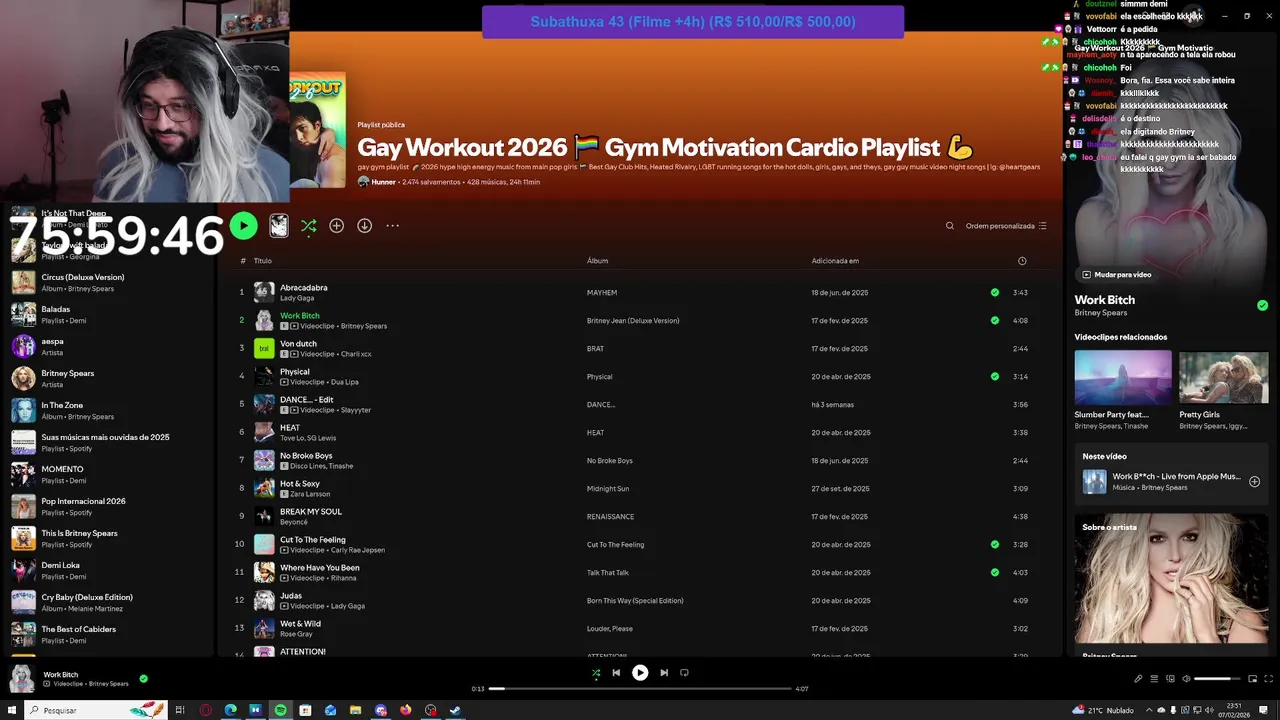
Task: Enter full screen mode icon
Action: point(1267,679)
